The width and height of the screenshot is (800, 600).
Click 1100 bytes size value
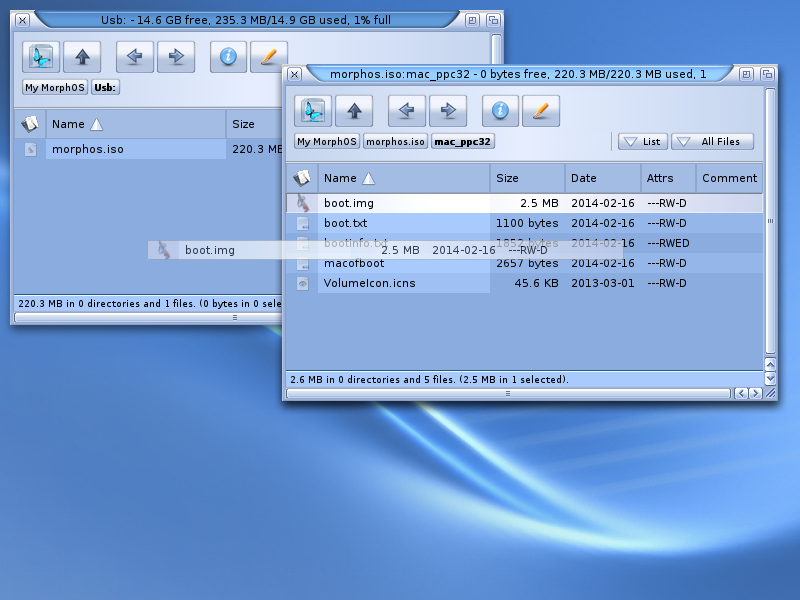(527, 223)
